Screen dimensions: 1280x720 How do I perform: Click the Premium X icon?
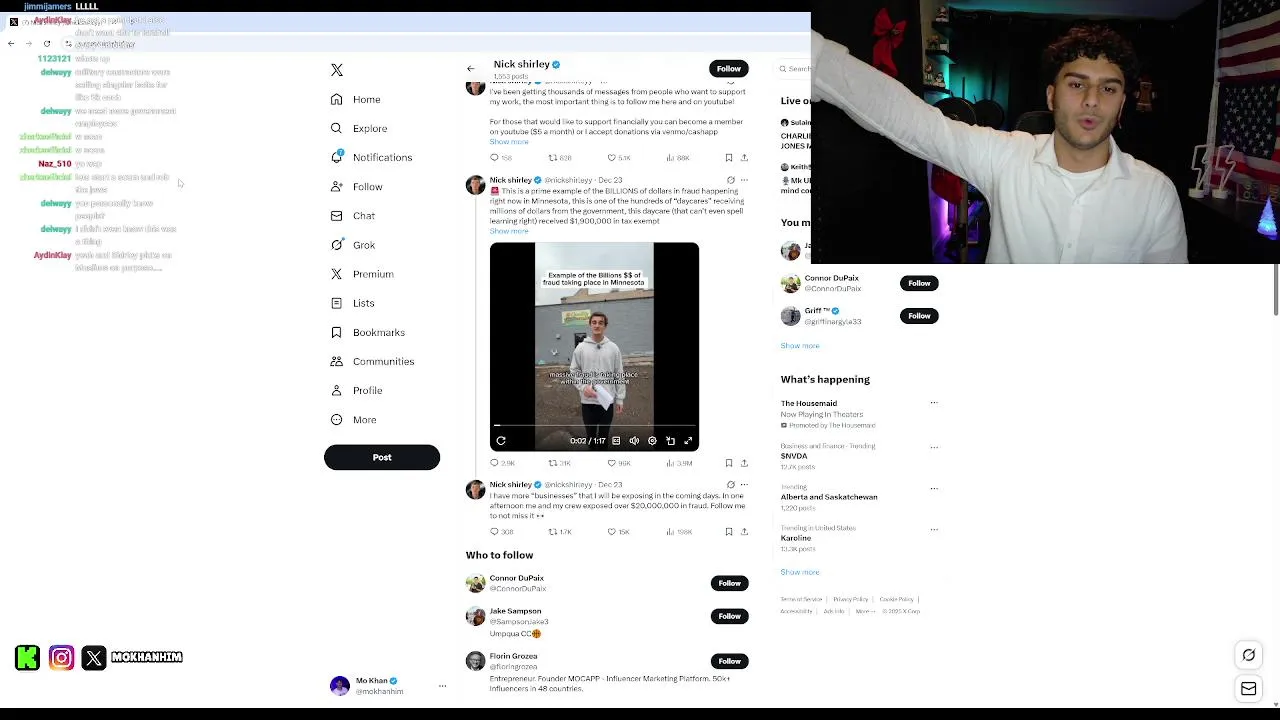pyautogui.click(x=337, y=274)
